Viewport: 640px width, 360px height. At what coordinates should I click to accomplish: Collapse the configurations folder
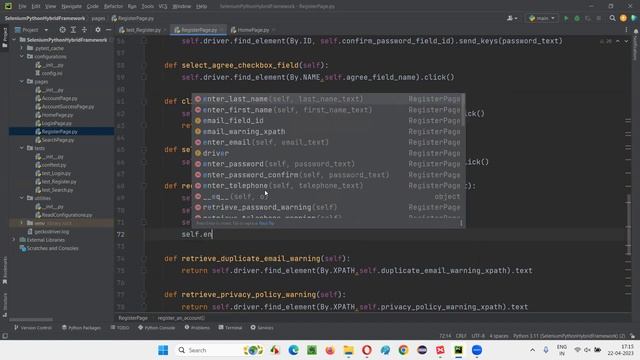pos(22,56)
